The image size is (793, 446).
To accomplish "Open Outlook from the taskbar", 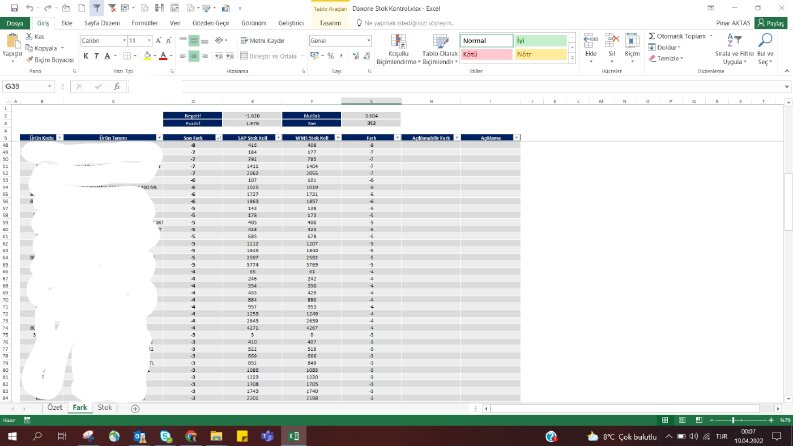I will coord(140,436).
